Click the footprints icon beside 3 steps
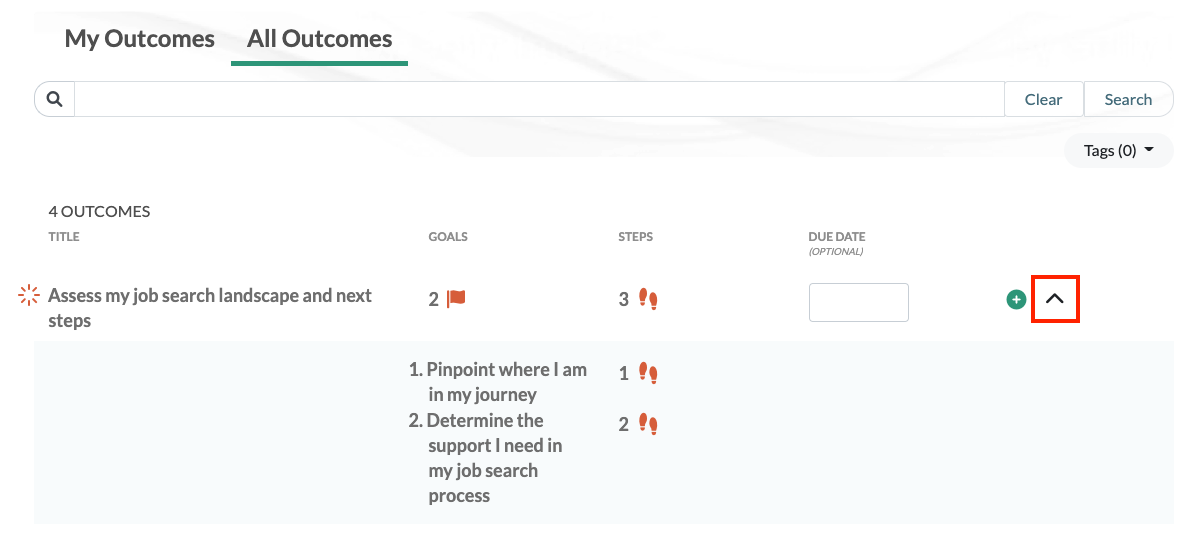The image size is (1193, 542). [x=648, y=299]
